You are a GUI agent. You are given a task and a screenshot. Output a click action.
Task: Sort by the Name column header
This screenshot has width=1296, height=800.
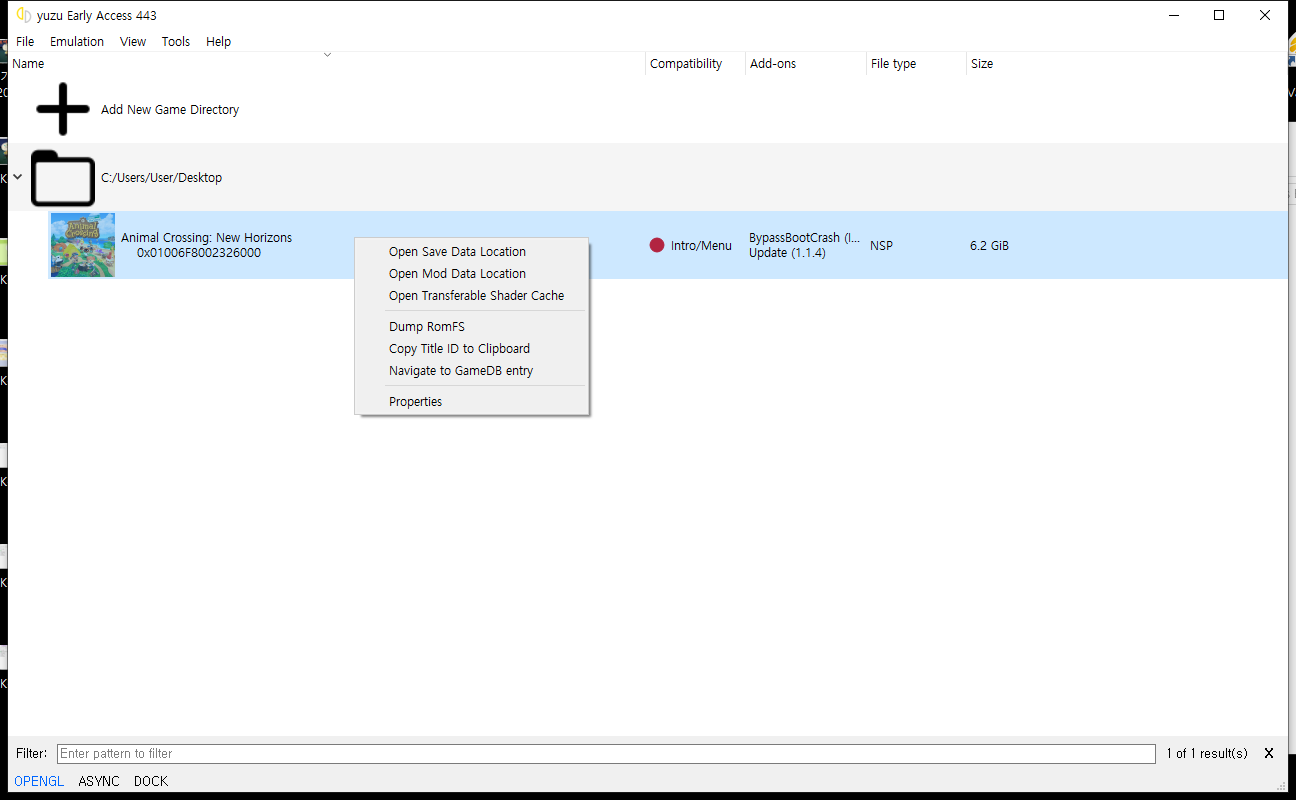[326, 64]
